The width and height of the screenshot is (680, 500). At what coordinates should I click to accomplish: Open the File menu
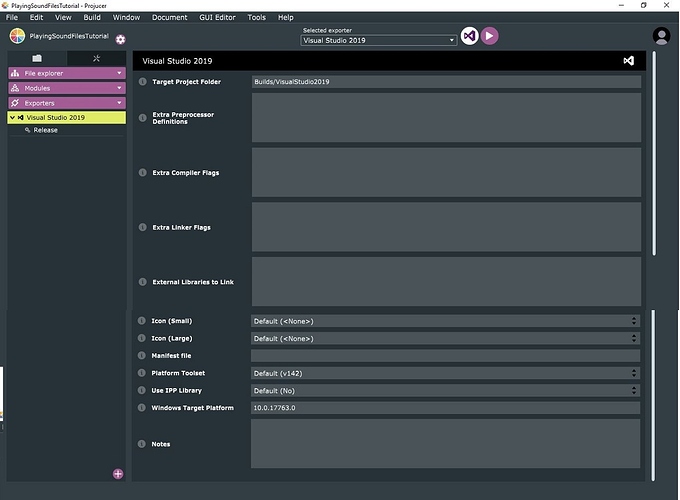(x=12, y=17)
